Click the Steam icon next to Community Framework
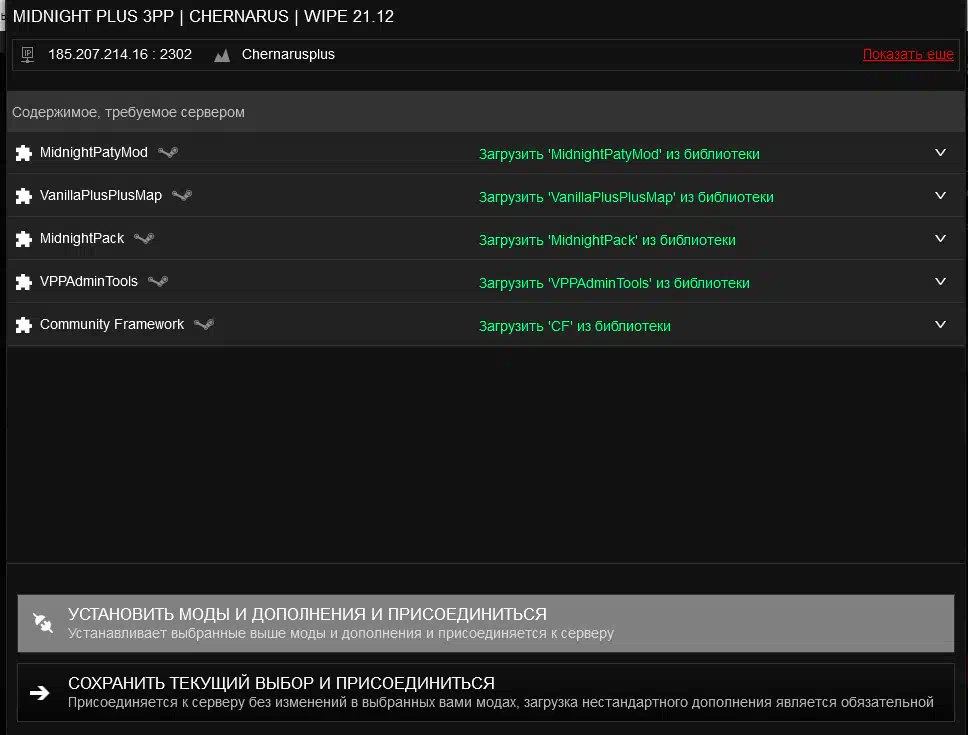The height and width of the screenshot is (735, 968). (204, 325)
